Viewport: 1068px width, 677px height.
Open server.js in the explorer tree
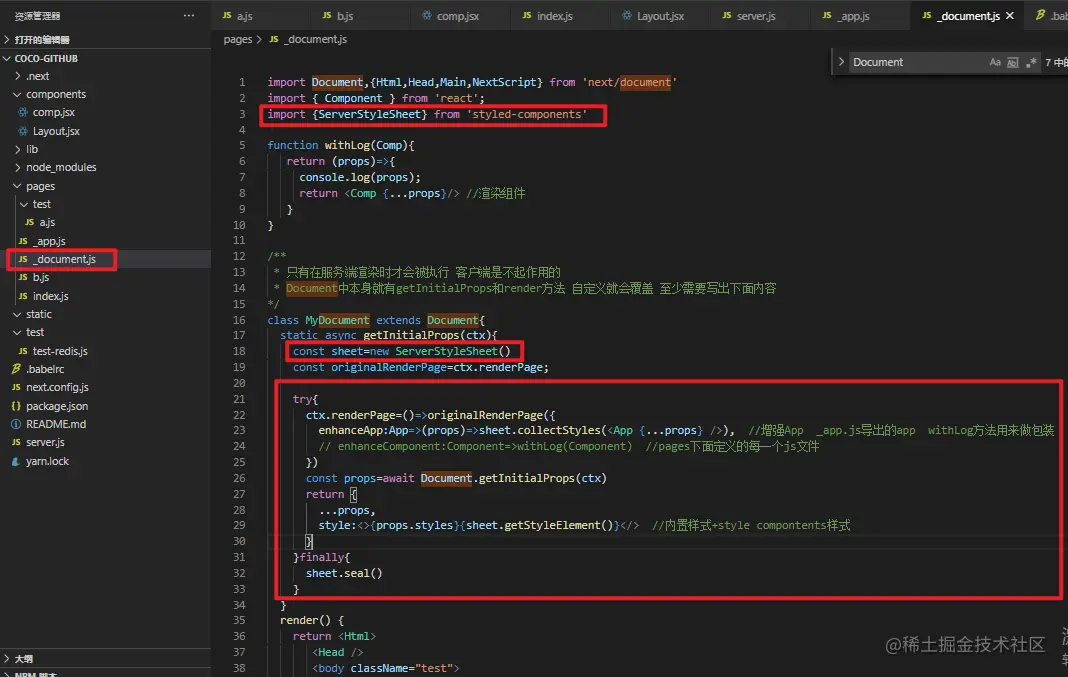pos(45,443)
